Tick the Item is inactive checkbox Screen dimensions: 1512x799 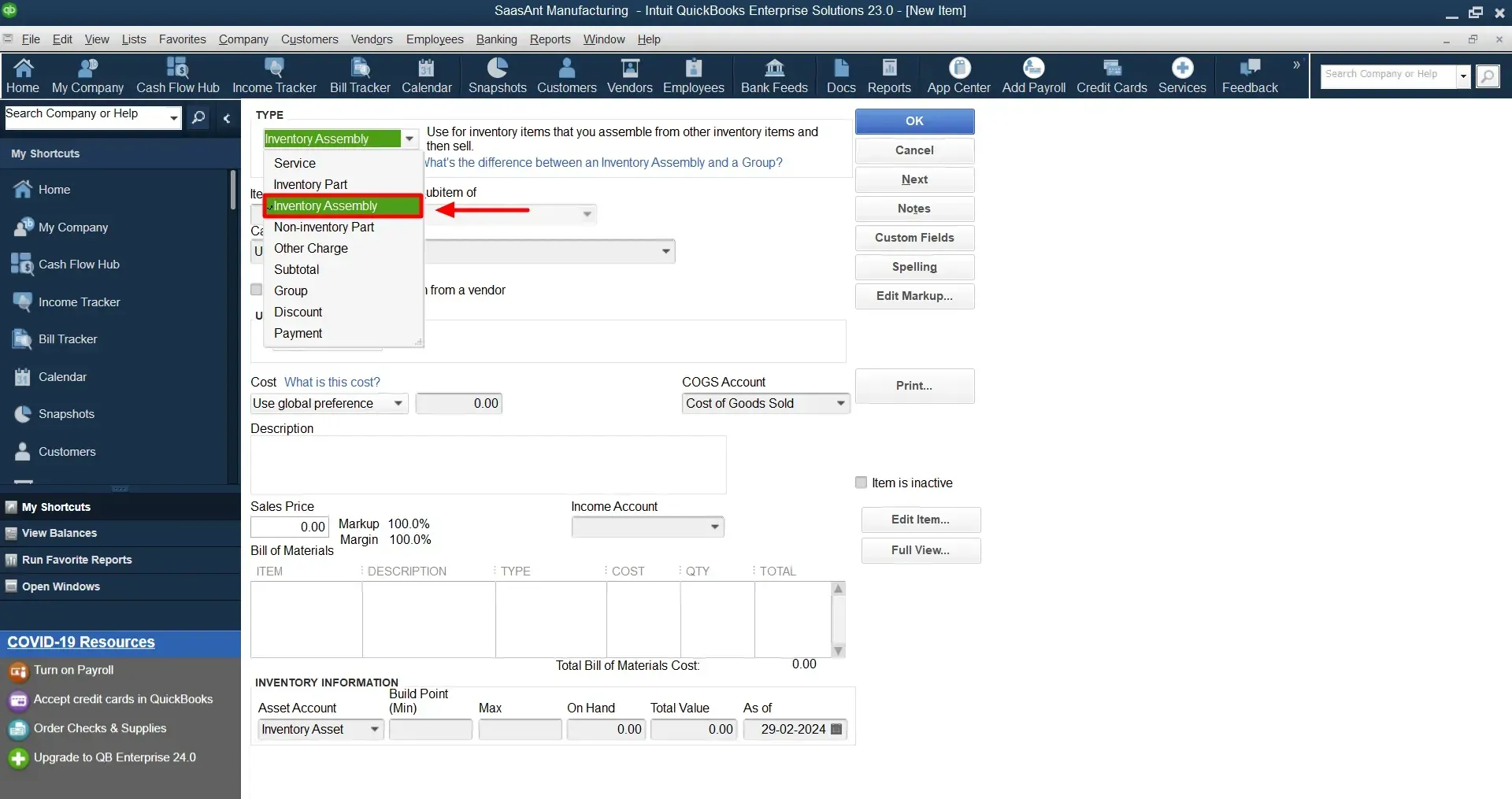862,483
